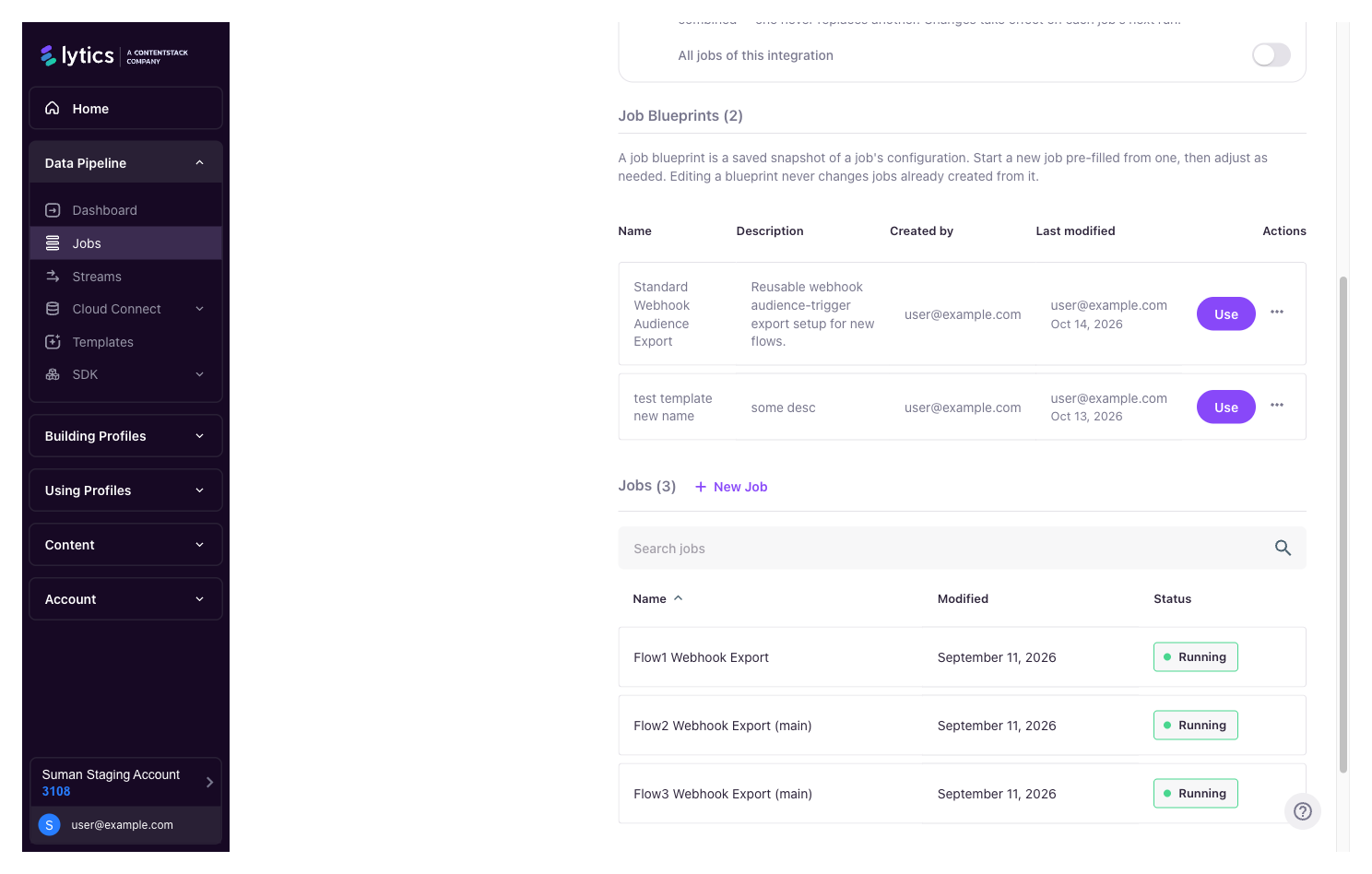Click the user avatar S icon
This screenshot has height=874, width=1372.
click(50, 825)
